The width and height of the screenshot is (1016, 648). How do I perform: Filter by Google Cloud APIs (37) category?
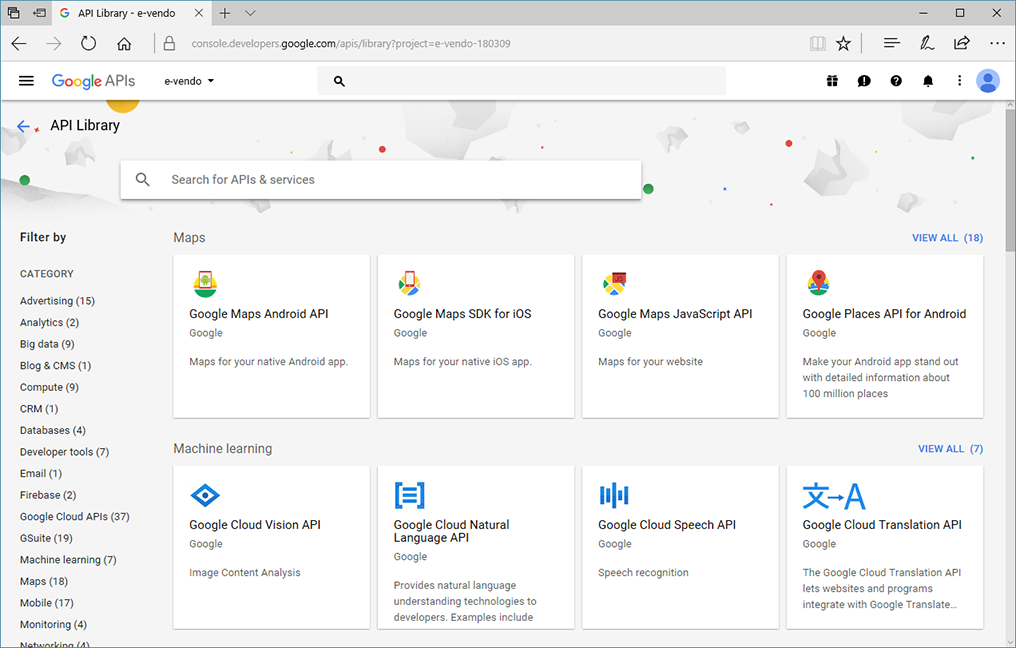point(75,516)
